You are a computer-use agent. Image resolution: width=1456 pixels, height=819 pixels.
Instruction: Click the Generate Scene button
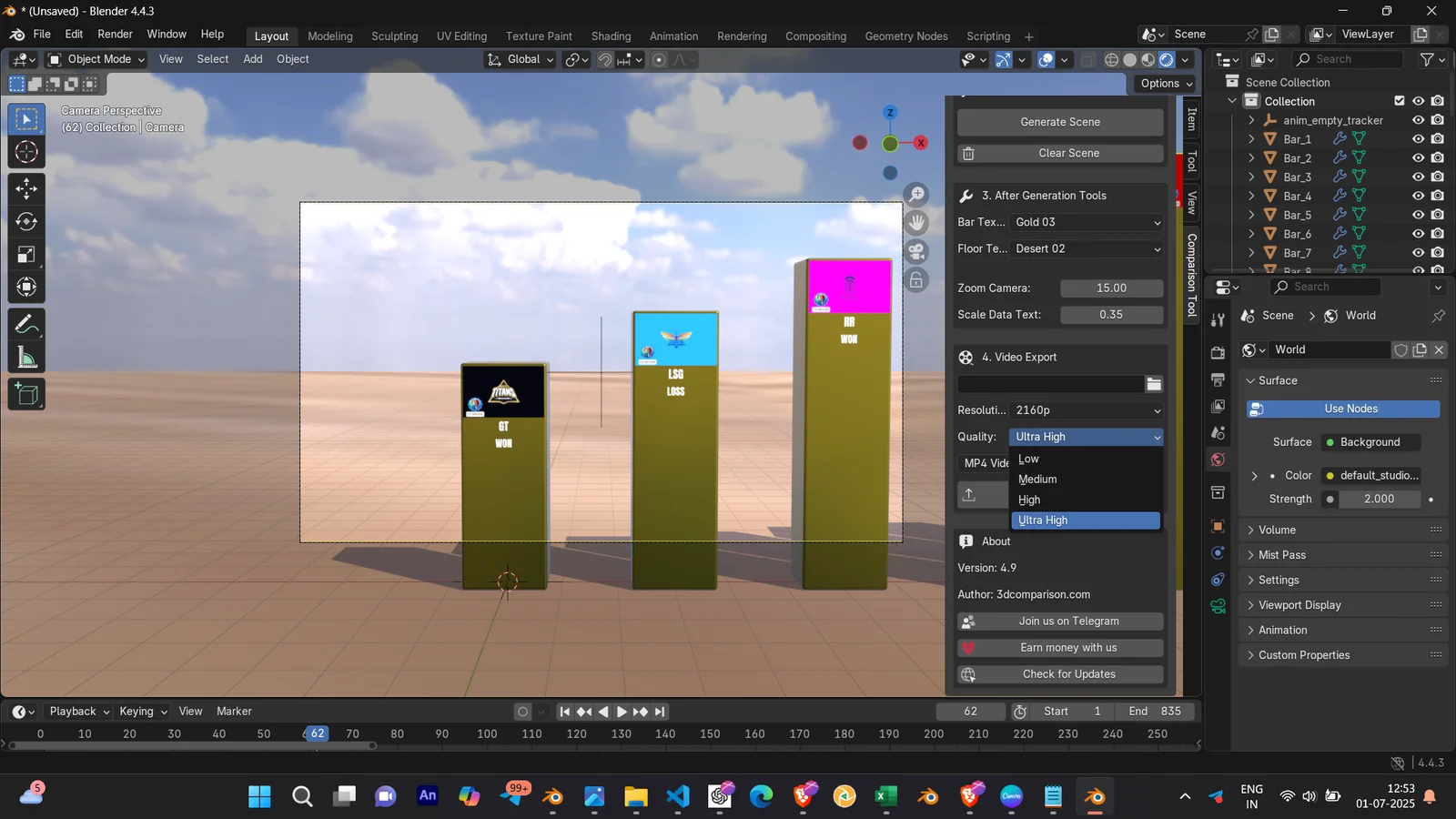pyautogui.click(x=1059, y=121)
